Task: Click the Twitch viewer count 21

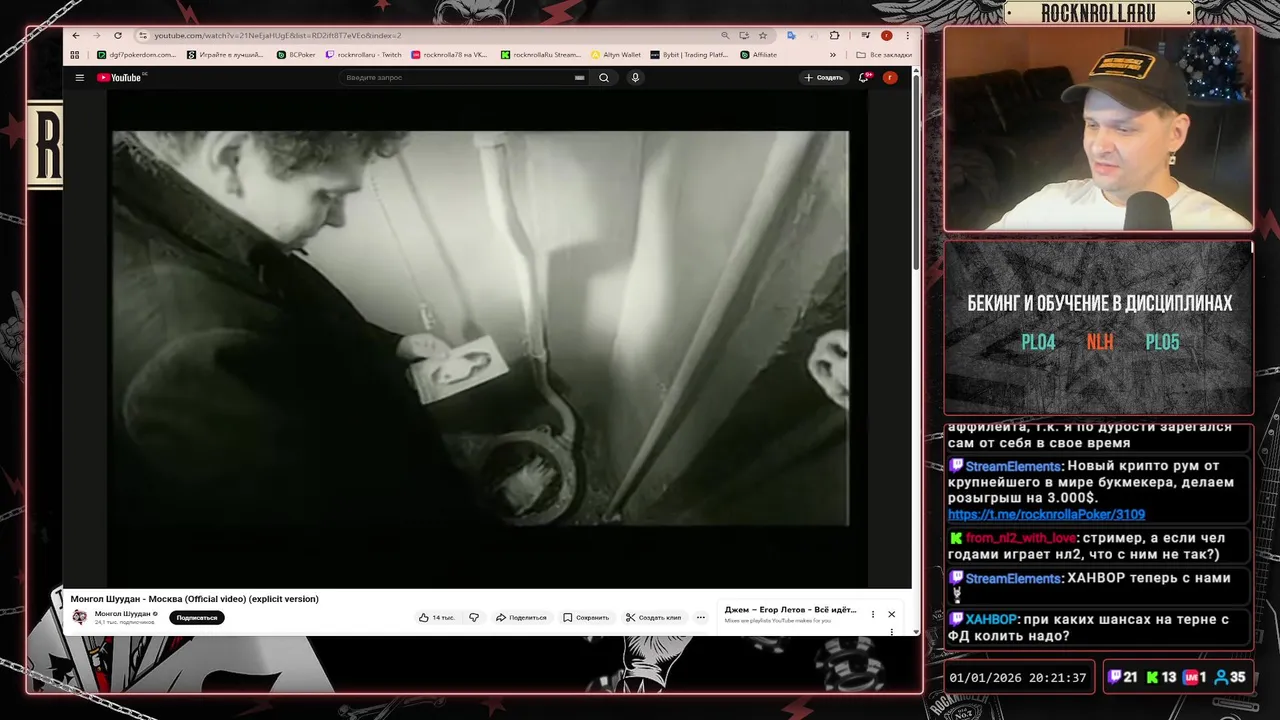Action: [1123, 677]
